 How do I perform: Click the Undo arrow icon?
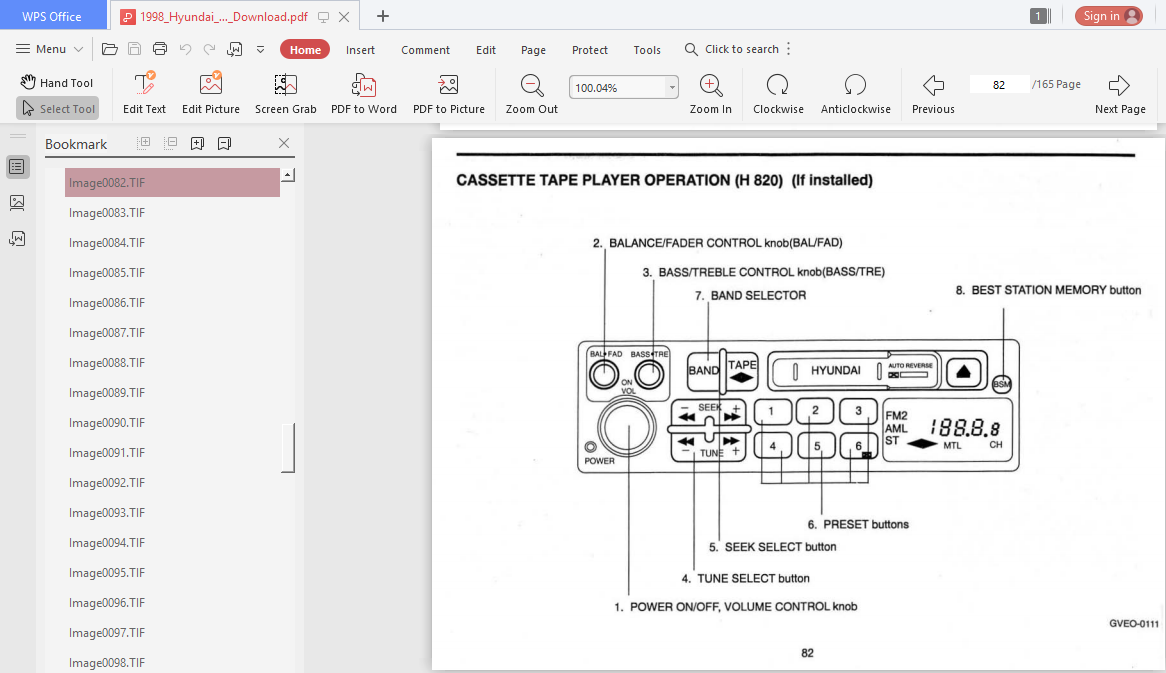click(x=185, y=49)
